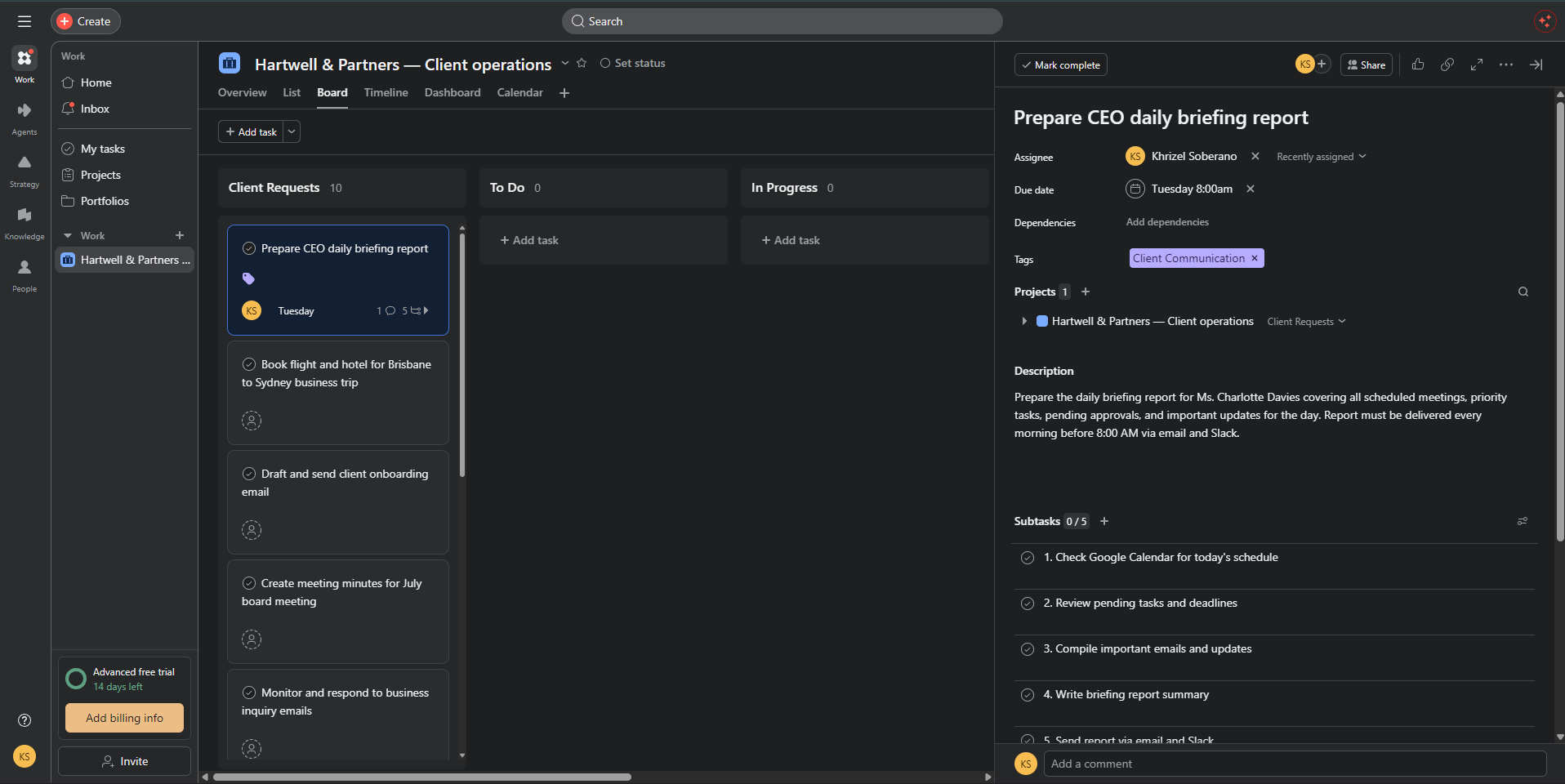The image size is (1565, 784).
Task: Like this task with thumbs up icon
Action: (1418, 65)
